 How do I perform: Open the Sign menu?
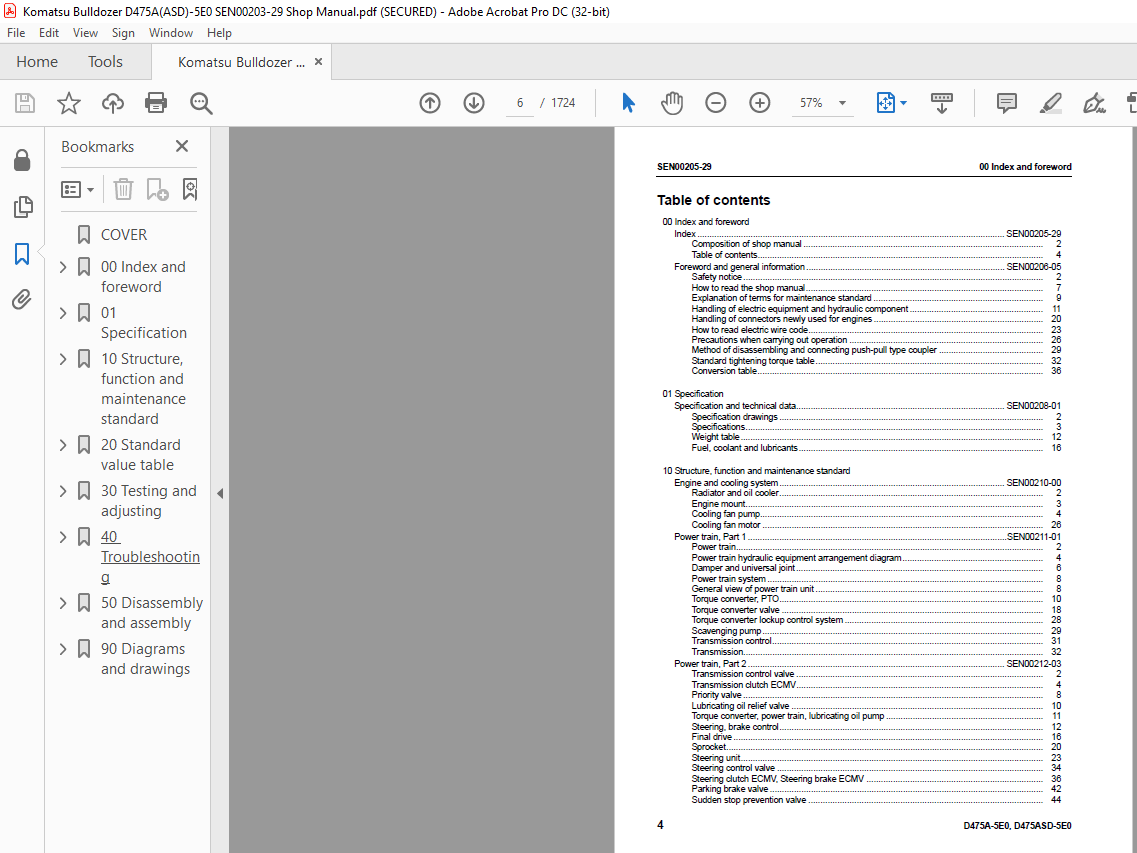(123, 33)
